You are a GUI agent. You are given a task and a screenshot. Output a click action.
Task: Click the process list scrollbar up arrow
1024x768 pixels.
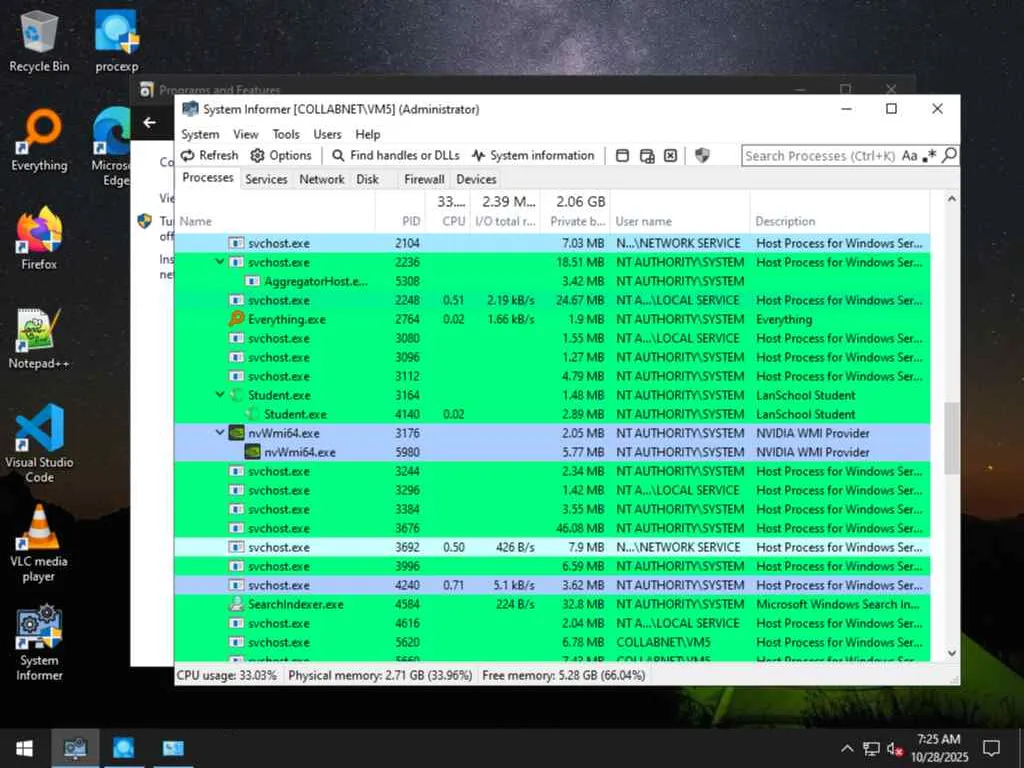pyautogui.click(x=952, y=199)
